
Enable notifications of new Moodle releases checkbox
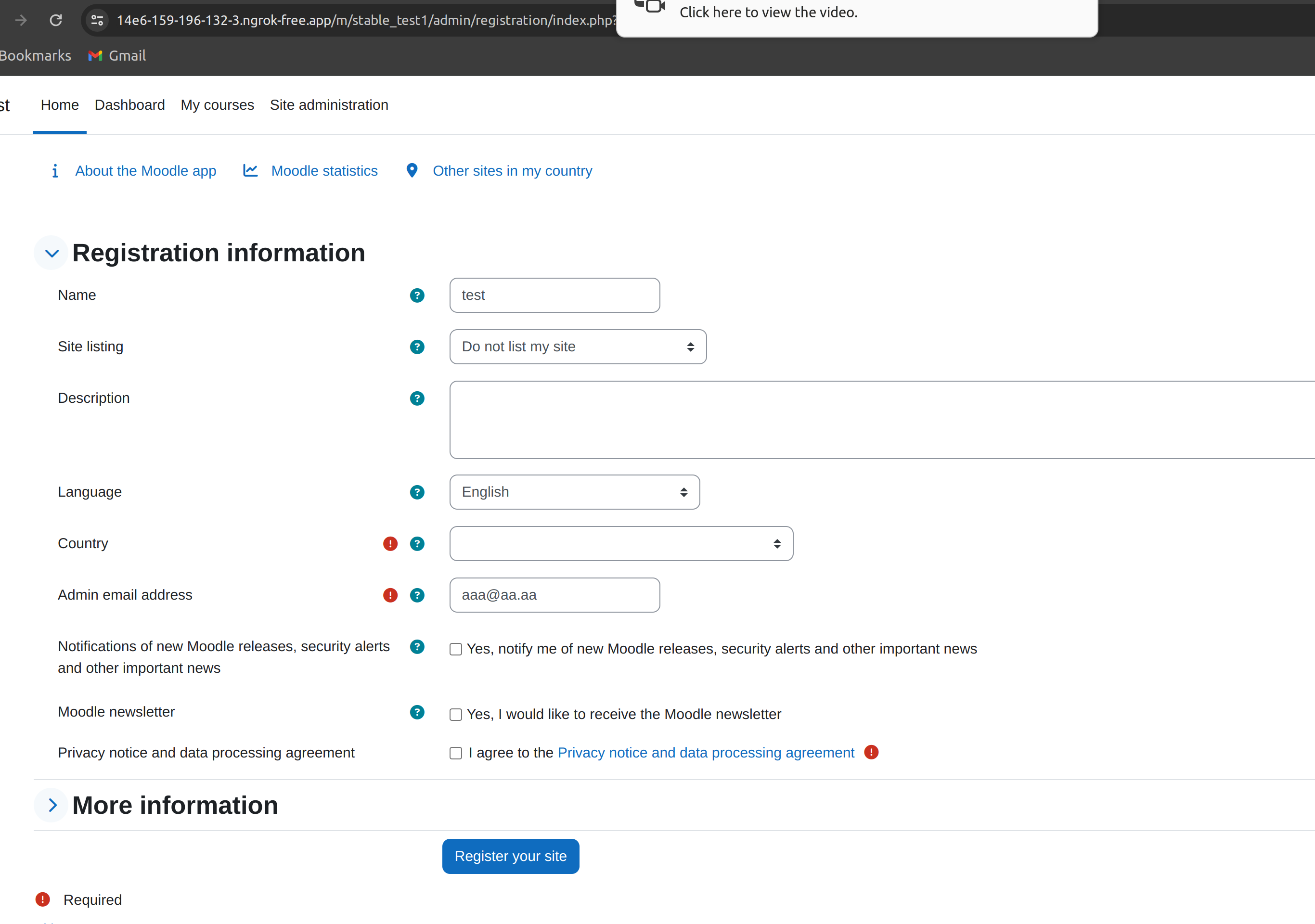456,649
